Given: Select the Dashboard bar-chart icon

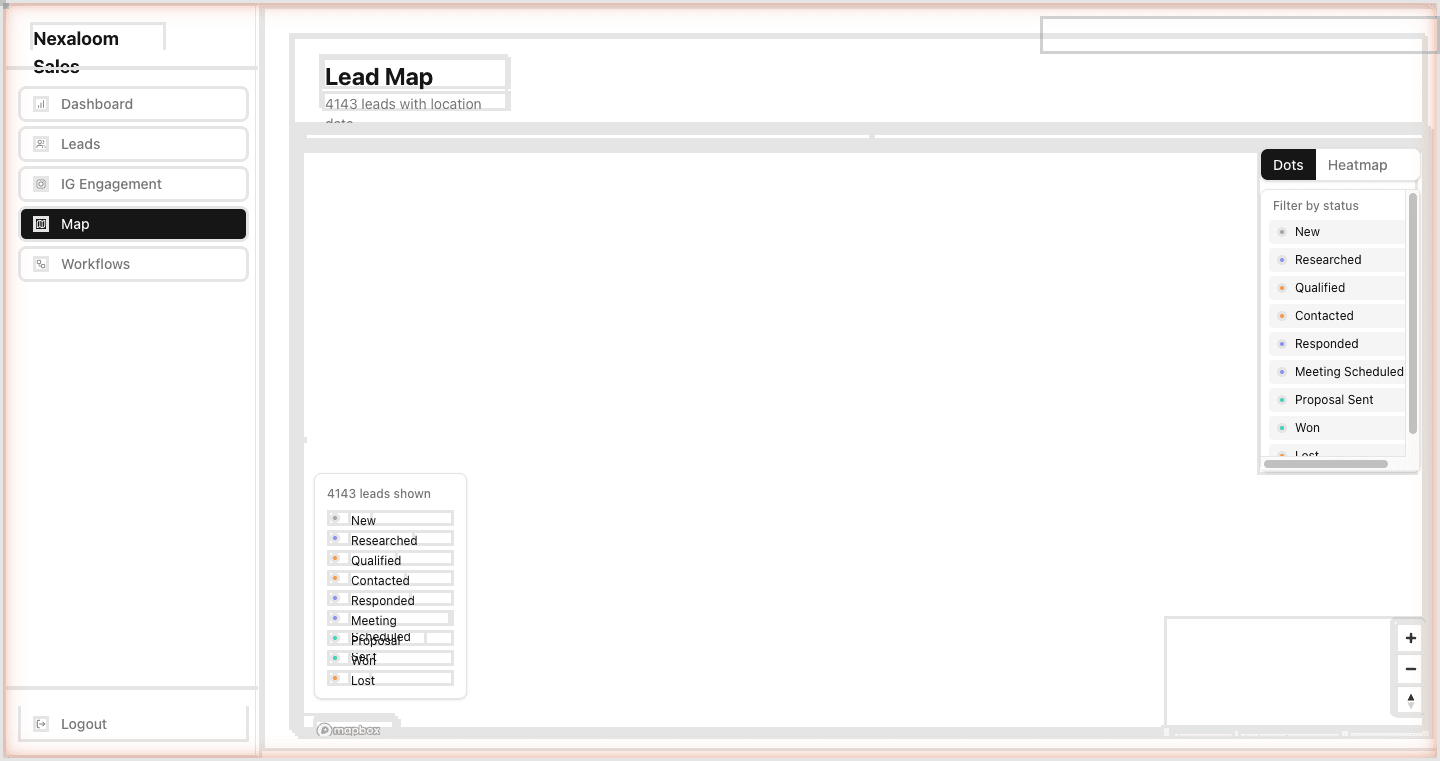Looking at the screenshot, I should pos(40,103).
